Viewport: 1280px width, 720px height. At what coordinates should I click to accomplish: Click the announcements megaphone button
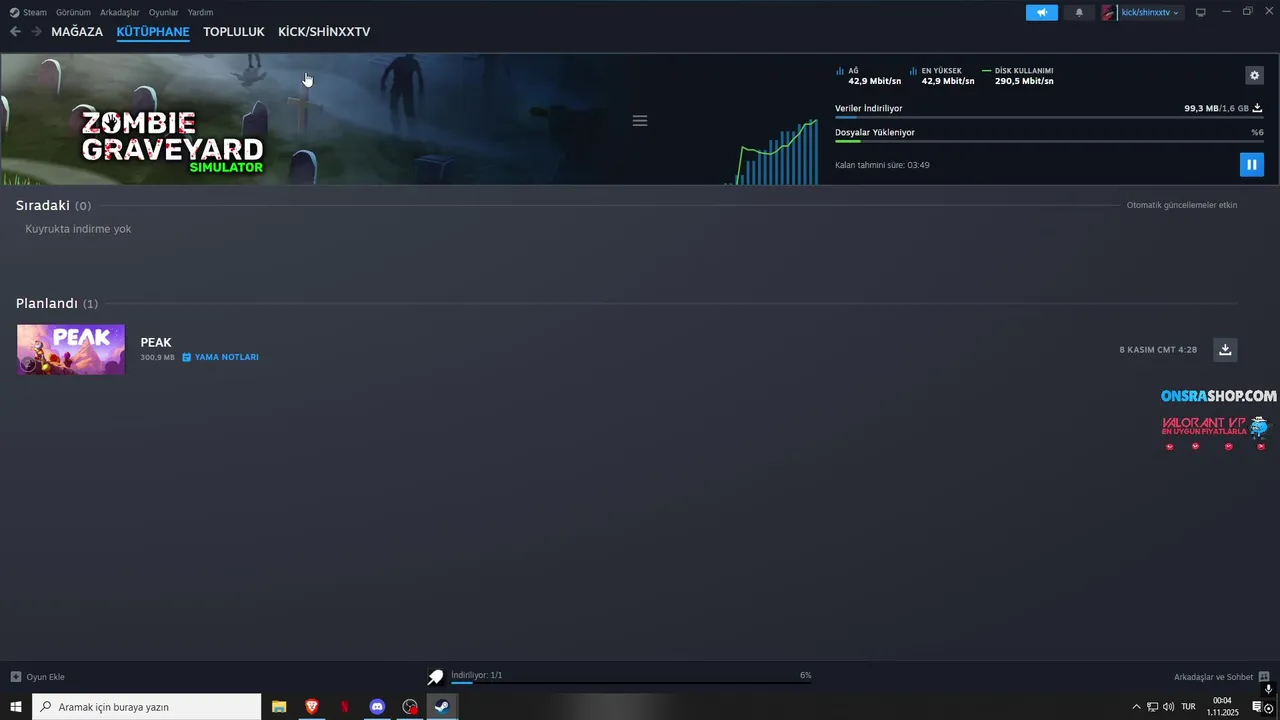[1041, 13]
